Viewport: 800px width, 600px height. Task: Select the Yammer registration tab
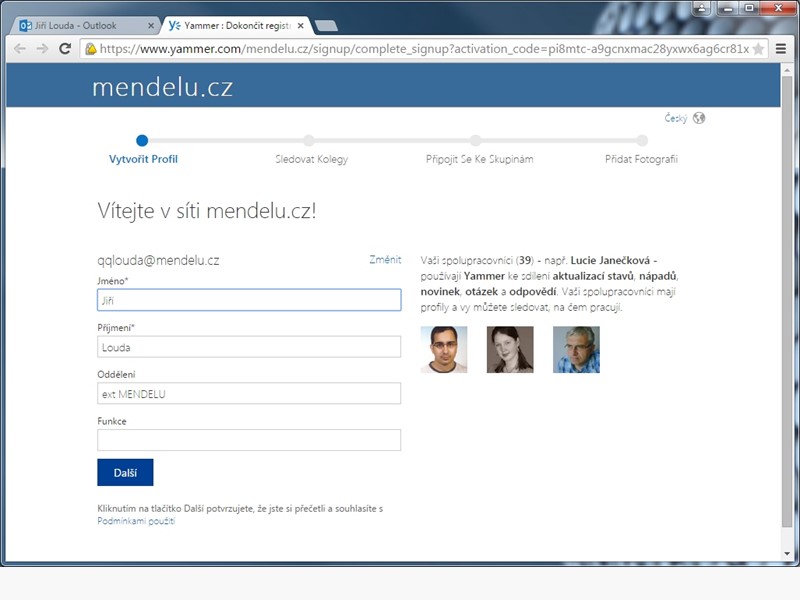(235, 25)
